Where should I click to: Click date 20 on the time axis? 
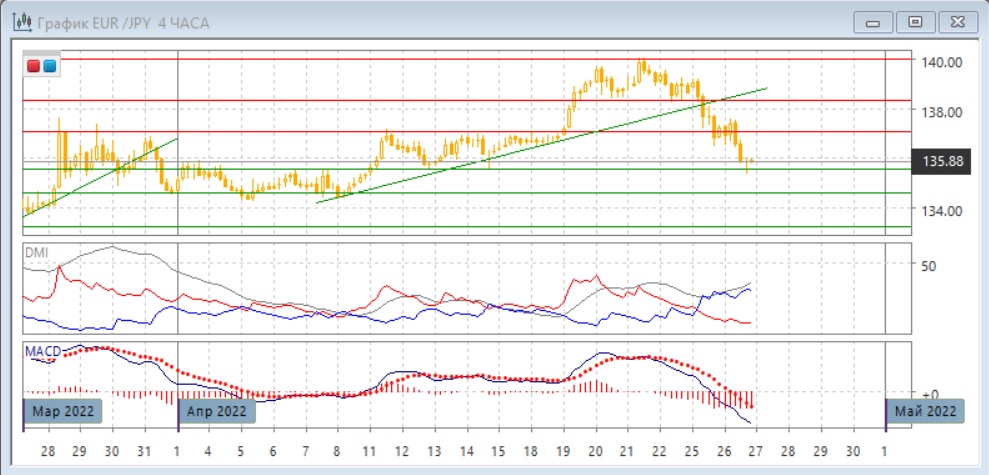(x=596, y=452)
